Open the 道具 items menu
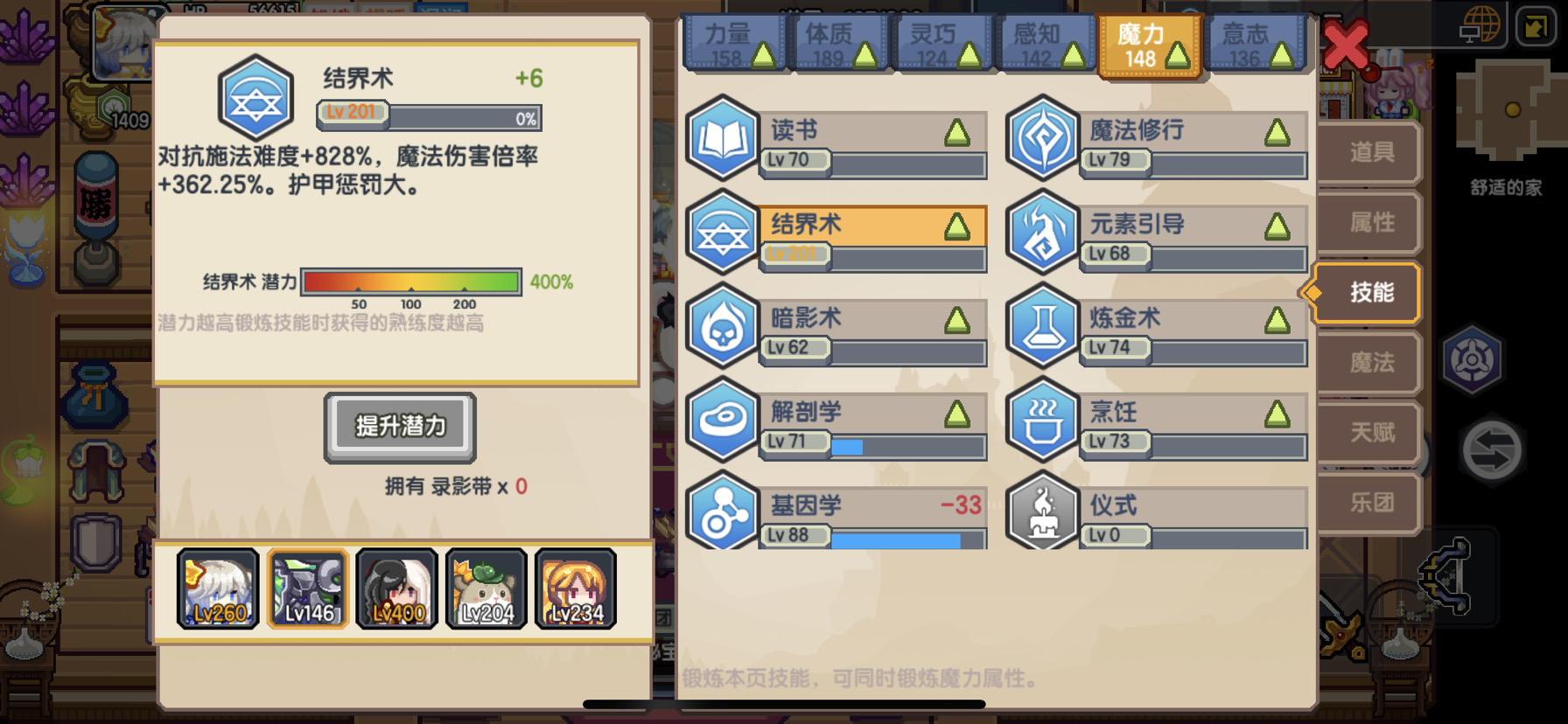The height and width of the screenshot is (724, 1568). click(x=1369, y=152)
